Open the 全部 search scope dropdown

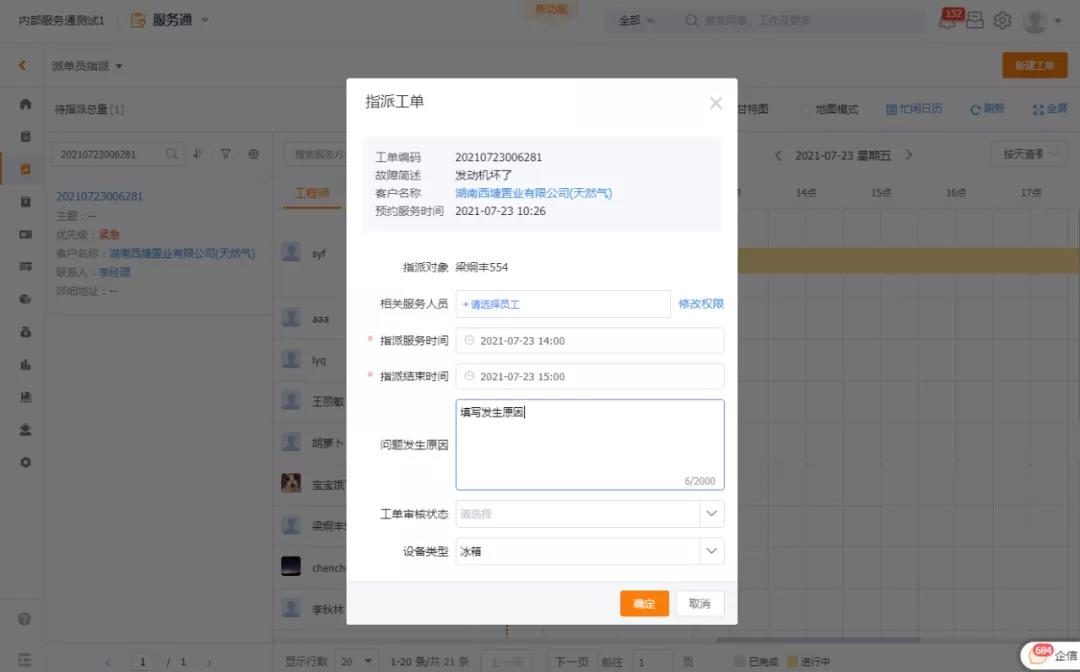(x=636, y=21)
